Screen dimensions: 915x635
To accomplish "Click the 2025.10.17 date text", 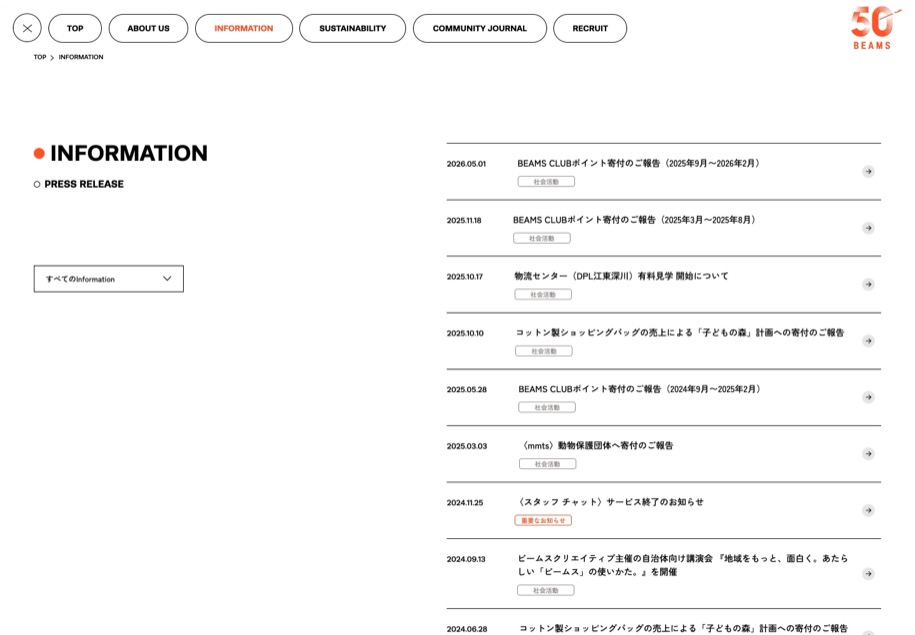I will 465,277.
